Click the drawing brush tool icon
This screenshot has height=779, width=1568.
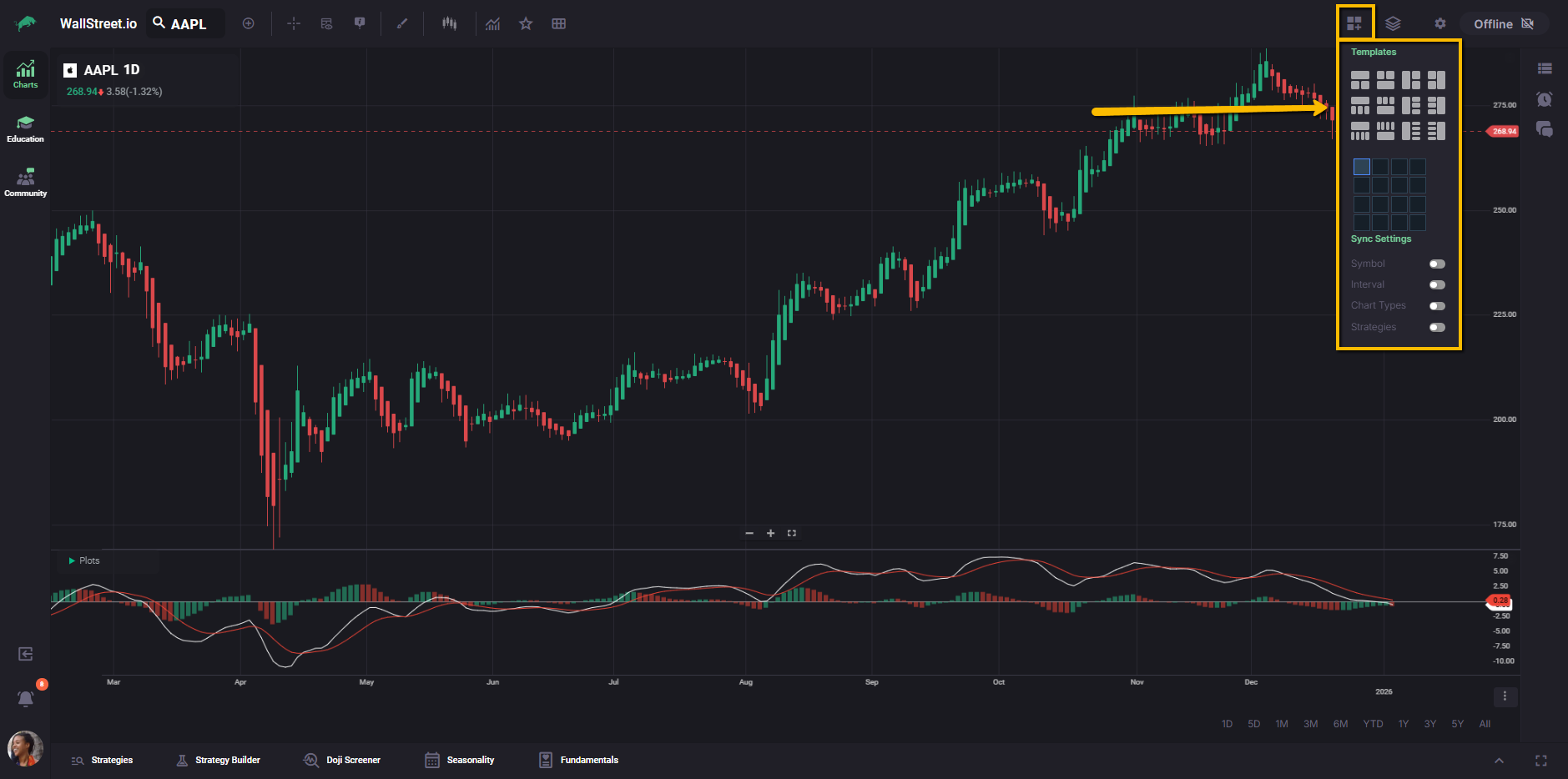pyautogui.click(x=402, y=24)
